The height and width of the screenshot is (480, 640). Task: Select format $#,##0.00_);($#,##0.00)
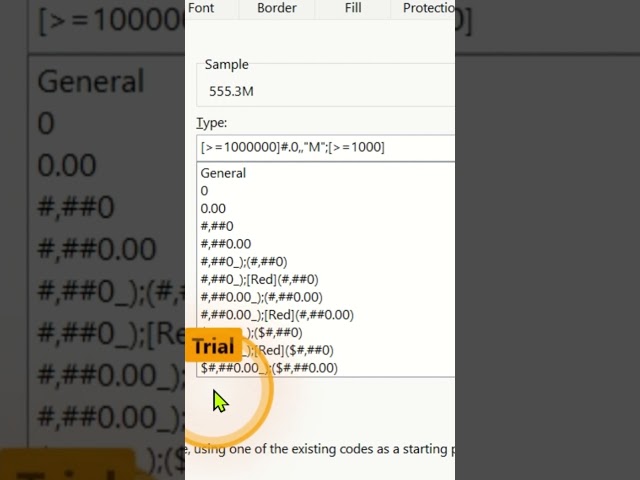269,368
